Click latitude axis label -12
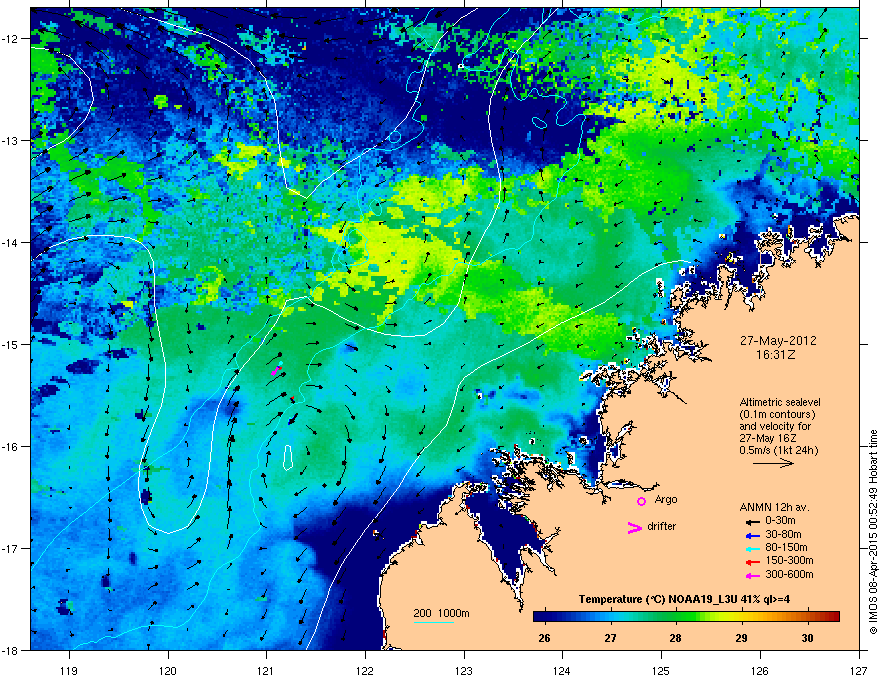 click(x=11, y=39)
